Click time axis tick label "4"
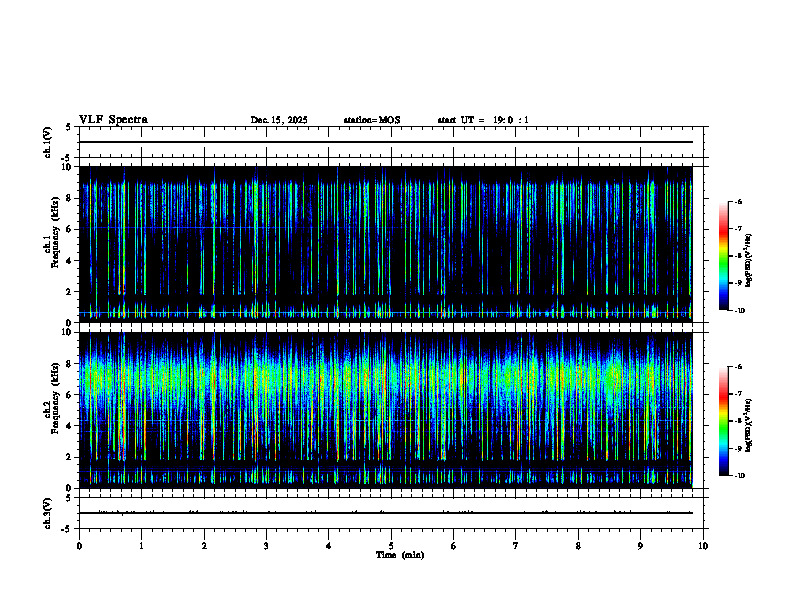 pos(329,546)
